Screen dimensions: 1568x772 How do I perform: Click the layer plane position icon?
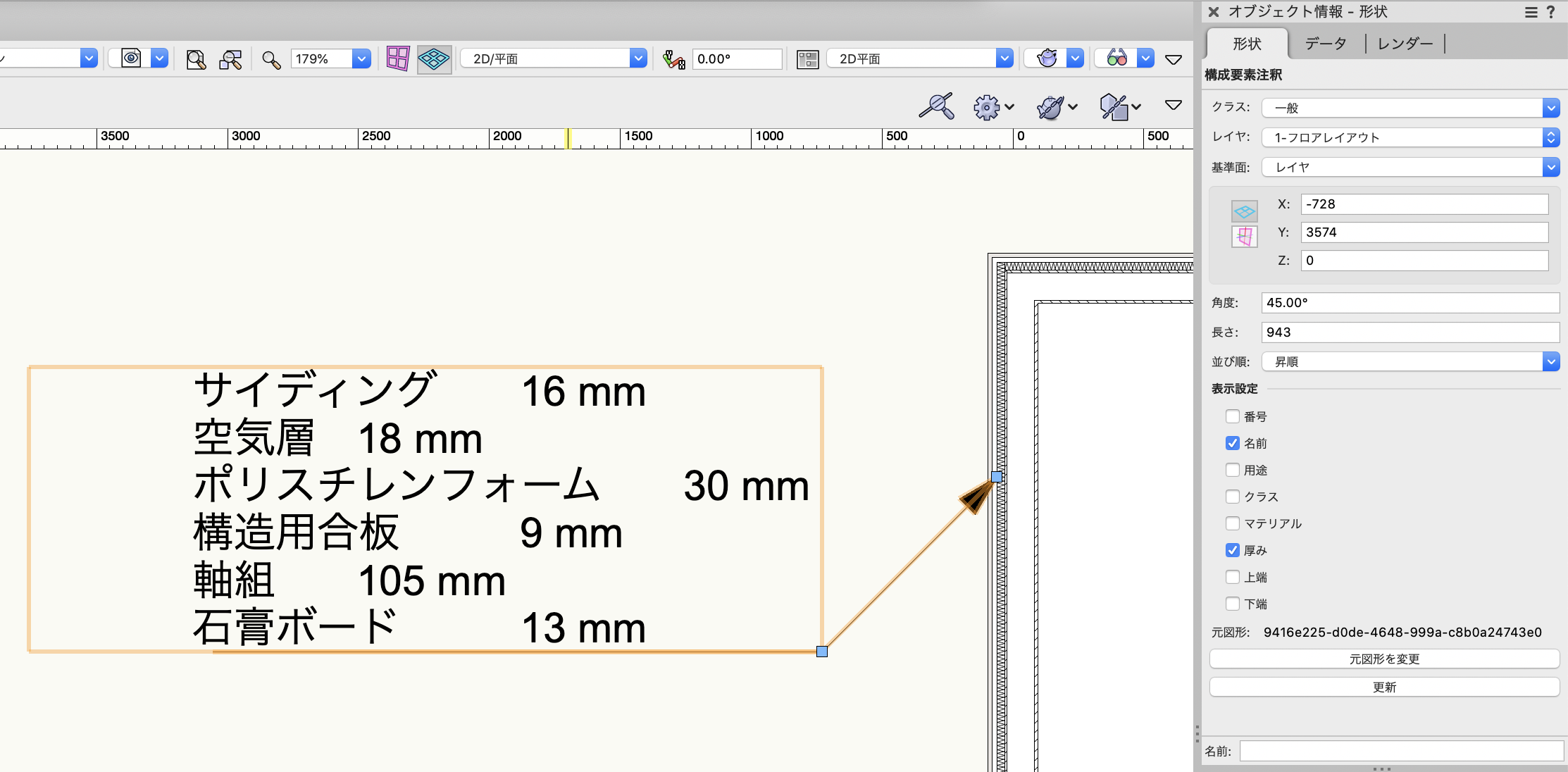coord(1245,211)
